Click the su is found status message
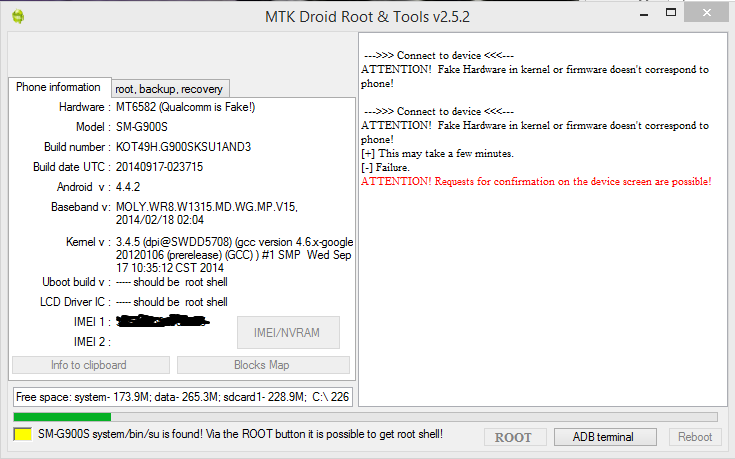Screen dimensions: 735x459 pyautogui.click(x=240, y=435)
